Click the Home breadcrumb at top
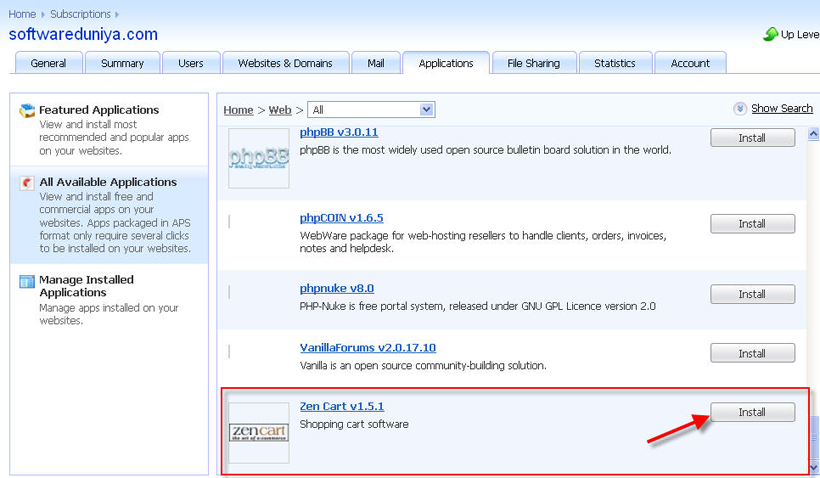 (x=22, y=14)
